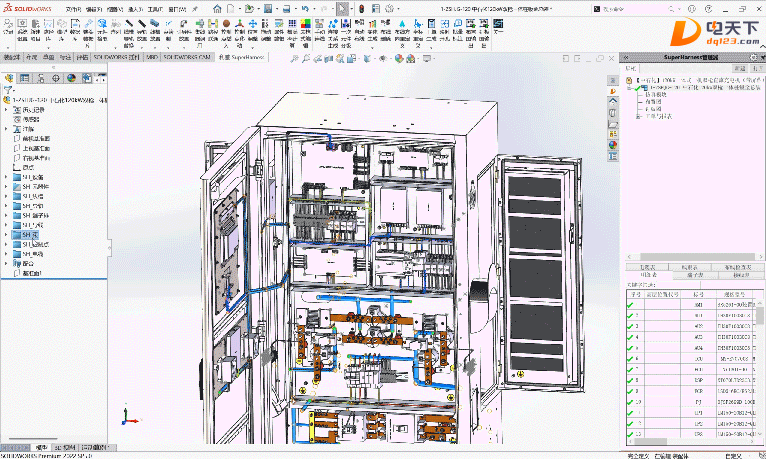Open the dropdown arrow beside the Undo icon
This screenshot has width=766, height=459.
[313, 9]
